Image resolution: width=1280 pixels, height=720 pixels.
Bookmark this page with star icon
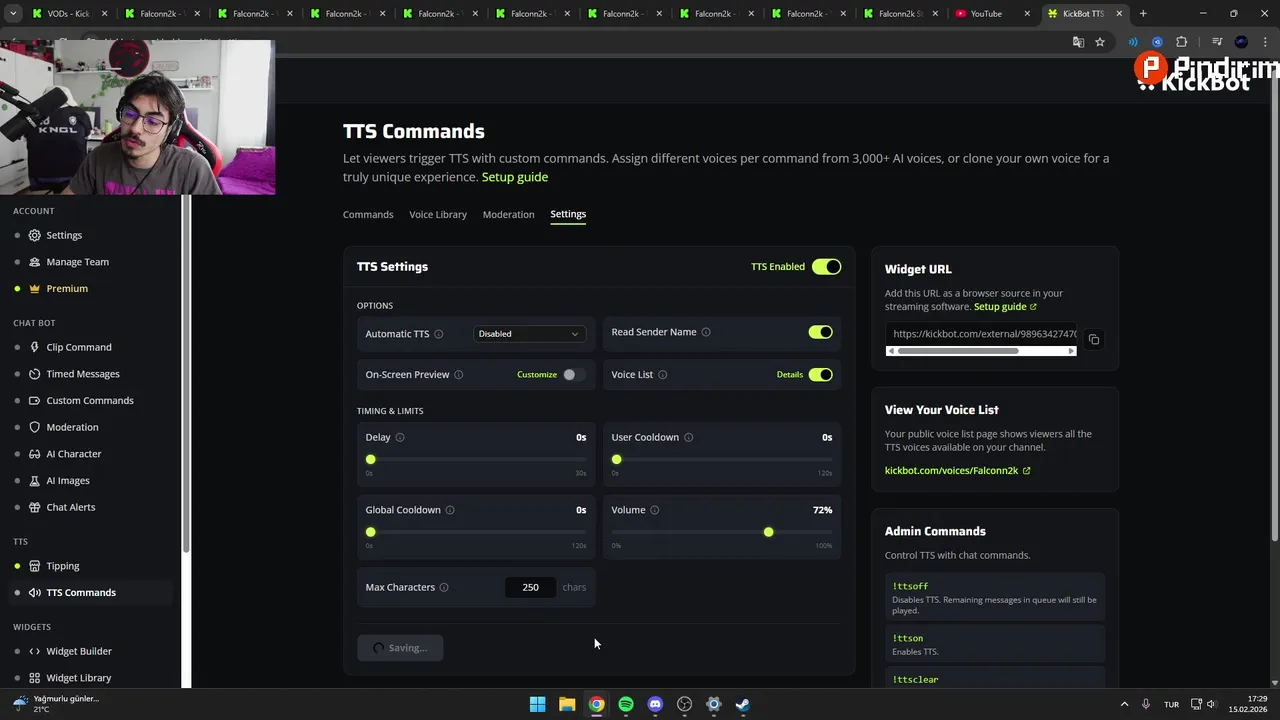click(x=1100, y=42)
